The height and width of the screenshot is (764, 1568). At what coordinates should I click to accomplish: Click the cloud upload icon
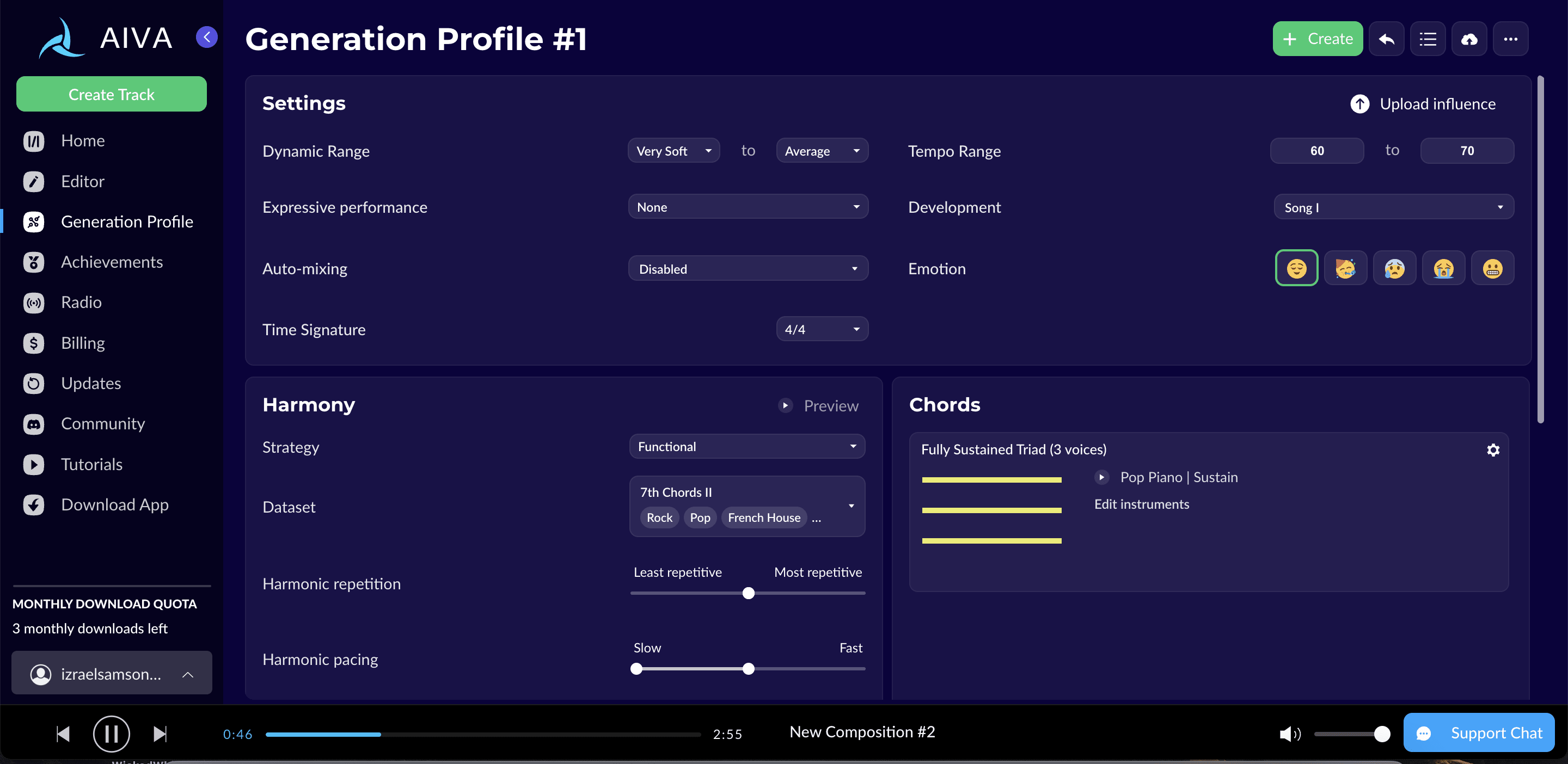coord(1469,39)
